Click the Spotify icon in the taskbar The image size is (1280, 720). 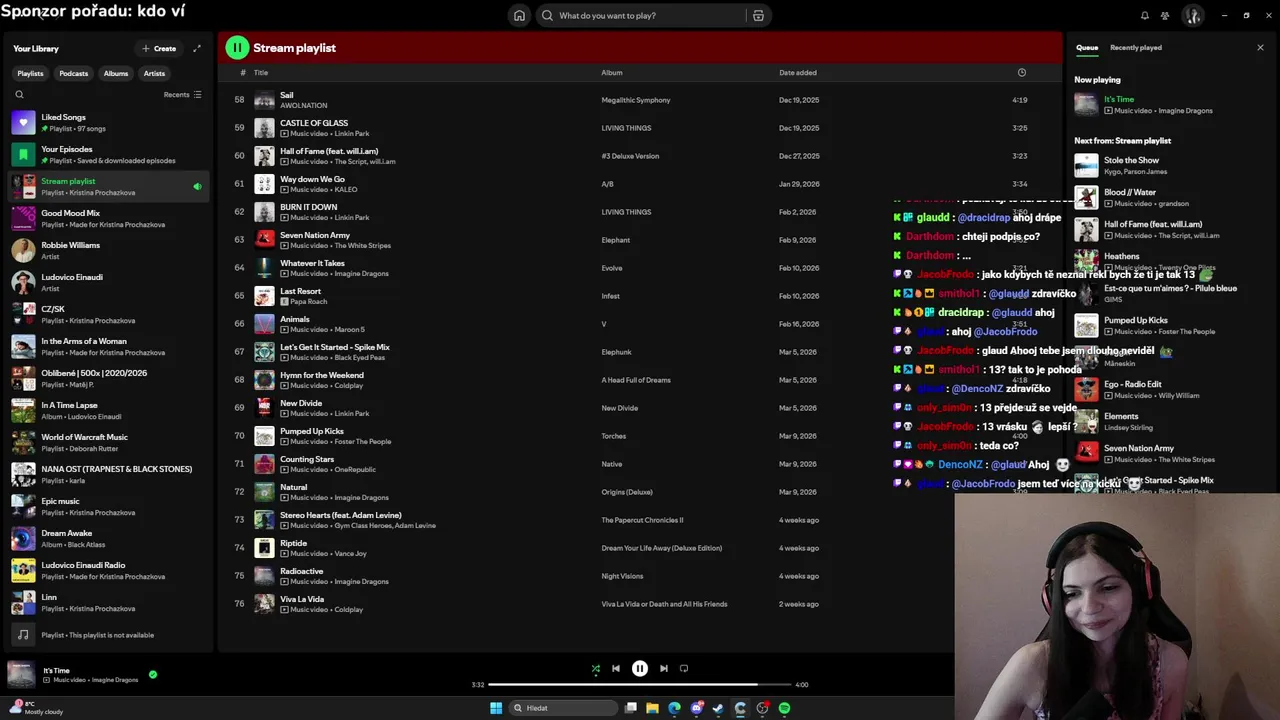click(x=784, y=708)
